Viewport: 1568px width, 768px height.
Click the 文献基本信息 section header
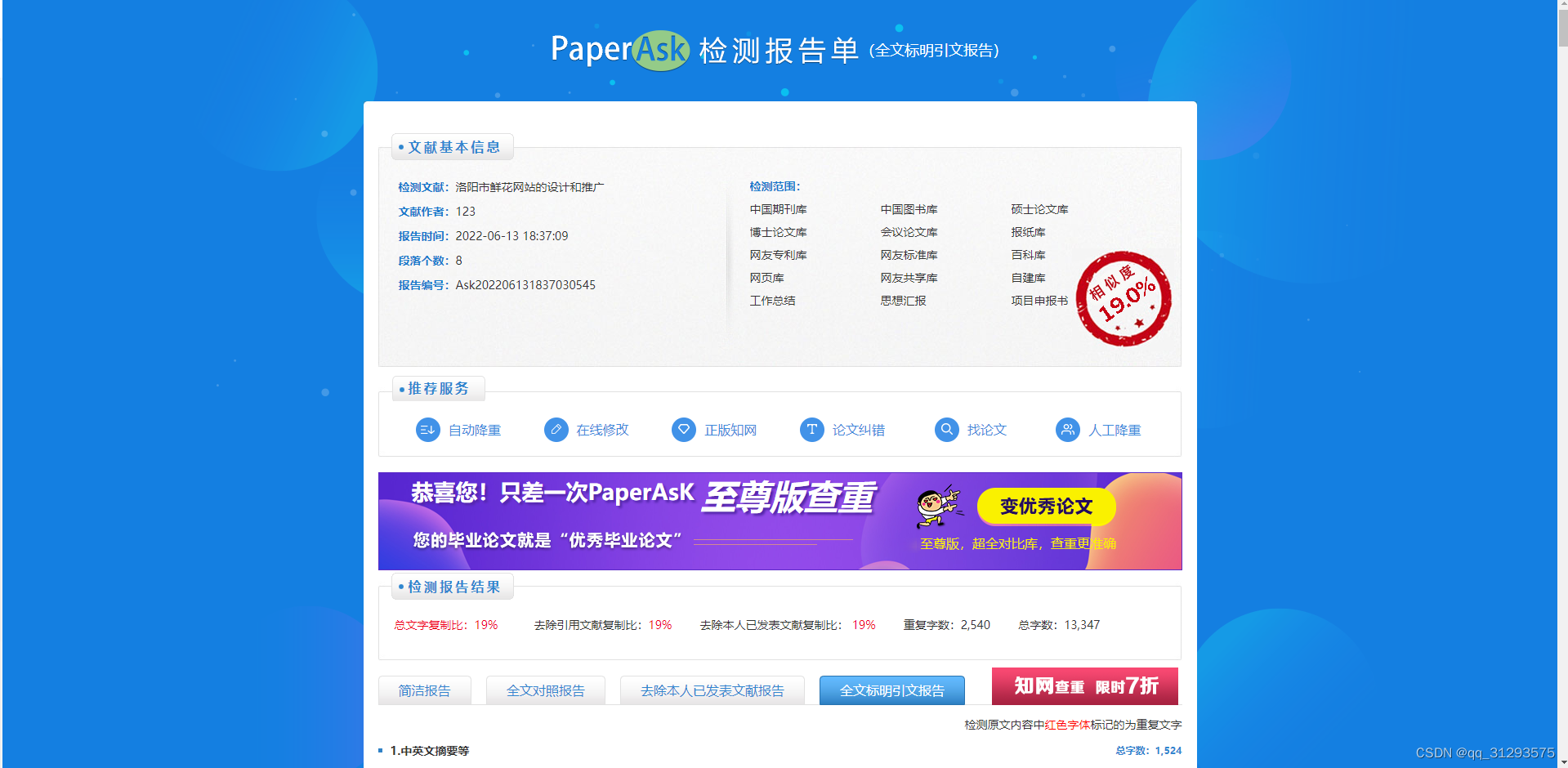pos(453,147)
